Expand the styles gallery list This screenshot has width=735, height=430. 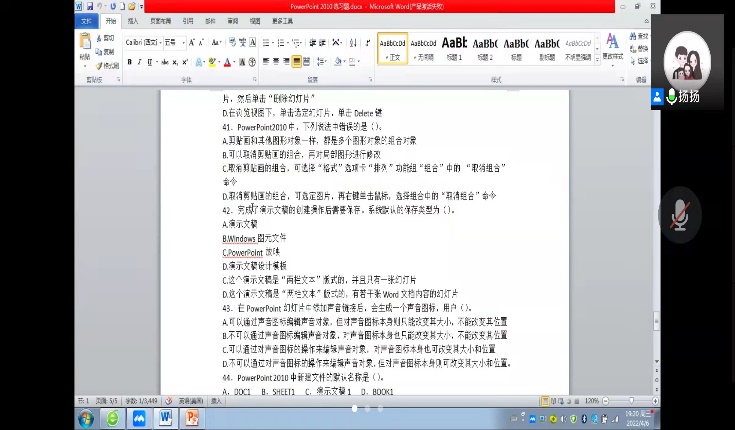pyautogui.click(x=595, y=60)
